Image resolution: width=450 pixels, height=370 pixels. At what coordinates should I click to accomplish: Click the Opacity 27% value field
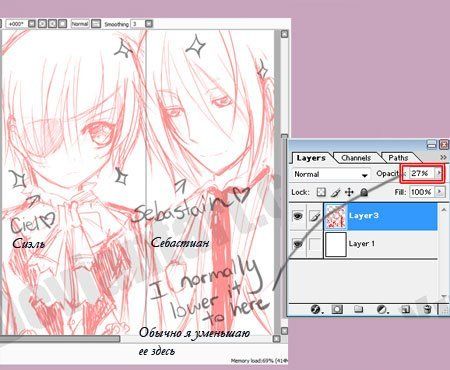[420, 173]
